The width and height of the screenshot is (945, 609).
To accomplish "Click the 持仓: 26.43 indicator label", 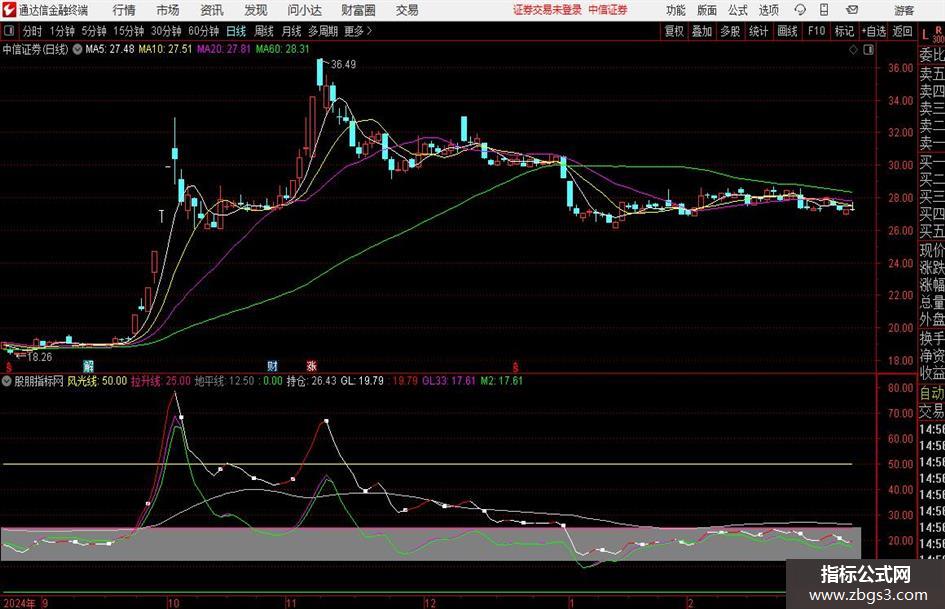I will [x=312, y=381].
